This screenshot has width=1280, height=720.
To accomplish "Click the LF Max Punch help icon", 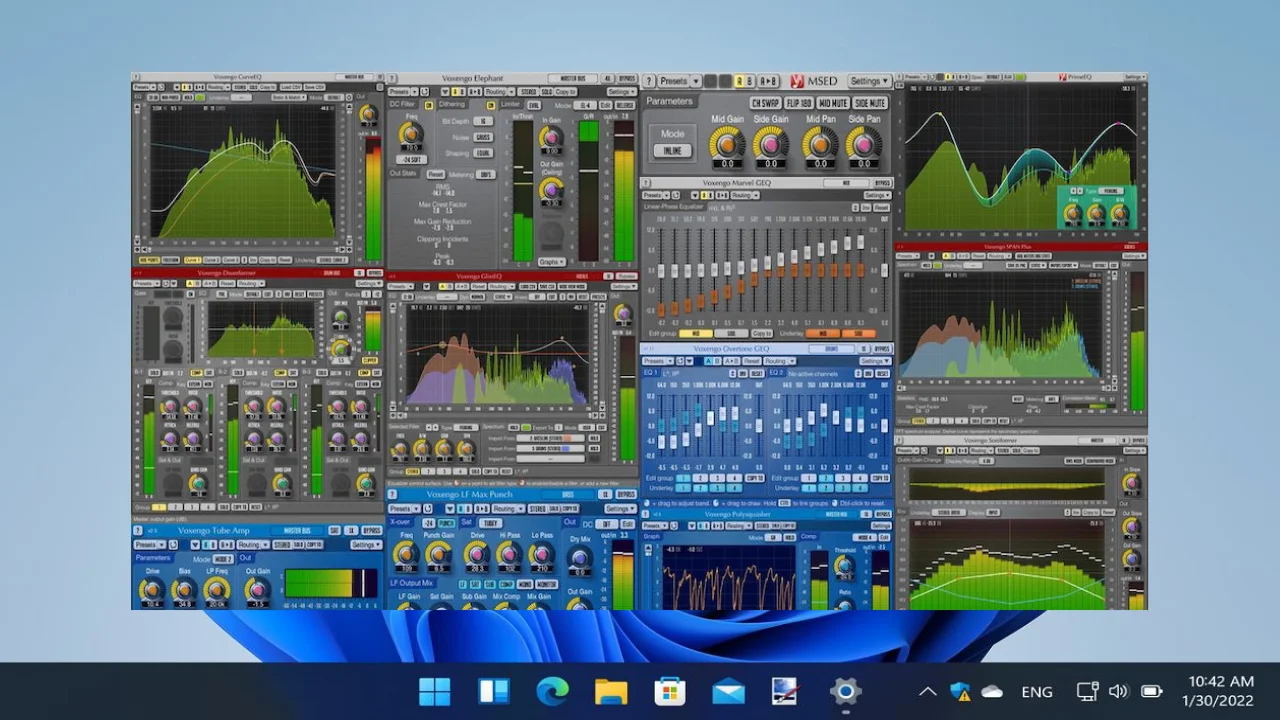I will tap(392, 494).
